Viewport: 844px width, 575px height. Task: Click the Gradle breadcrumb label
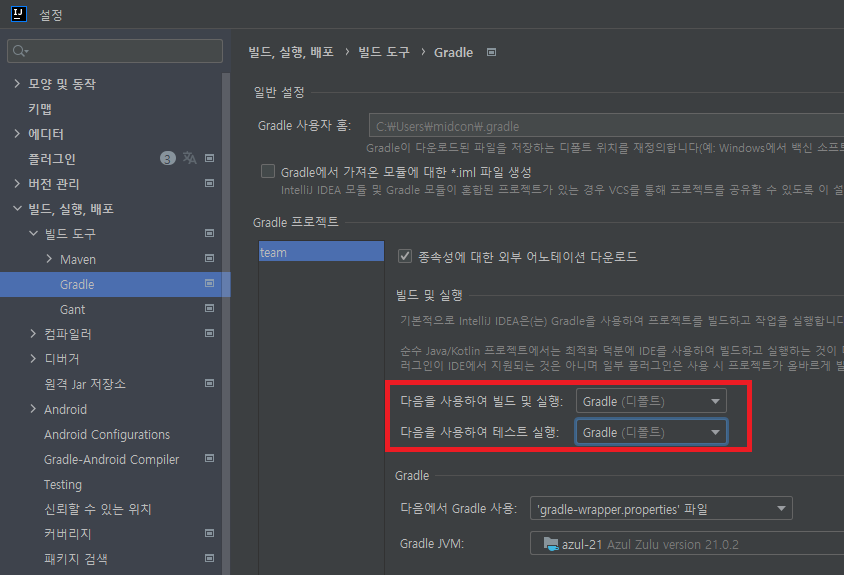tap(453, 52)
